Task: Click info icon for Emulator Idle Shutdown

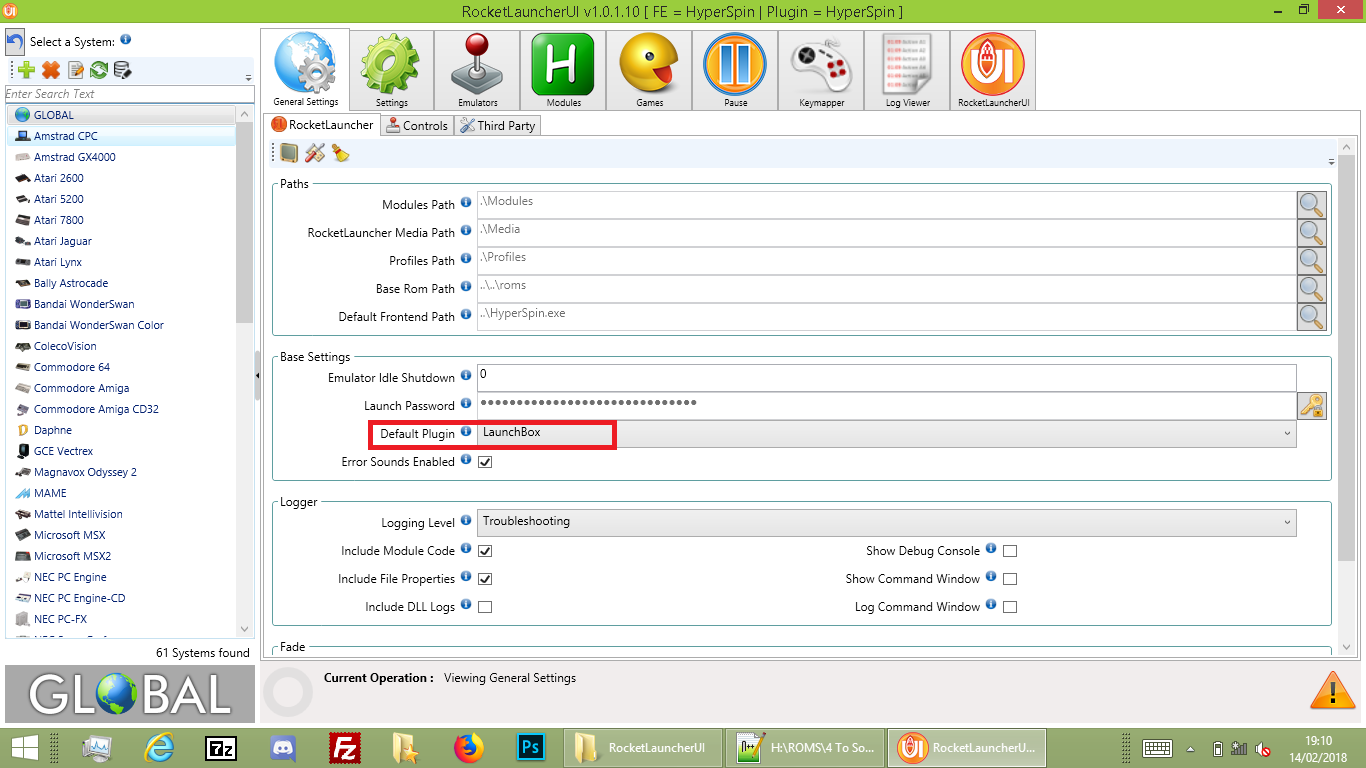Action: (x=466, y=377)
